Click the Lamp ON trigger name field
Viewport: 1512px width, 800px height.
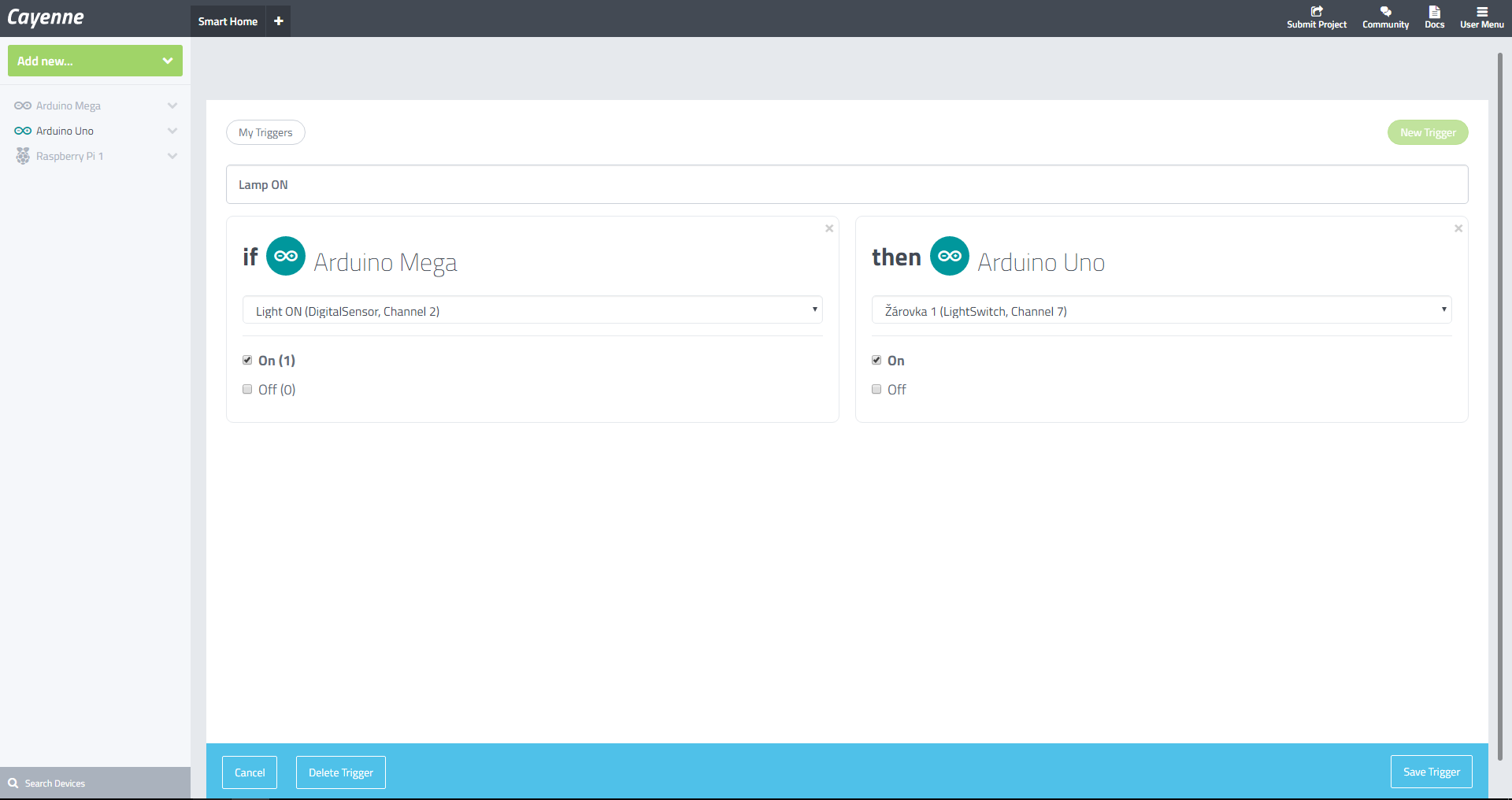[847, 184]
